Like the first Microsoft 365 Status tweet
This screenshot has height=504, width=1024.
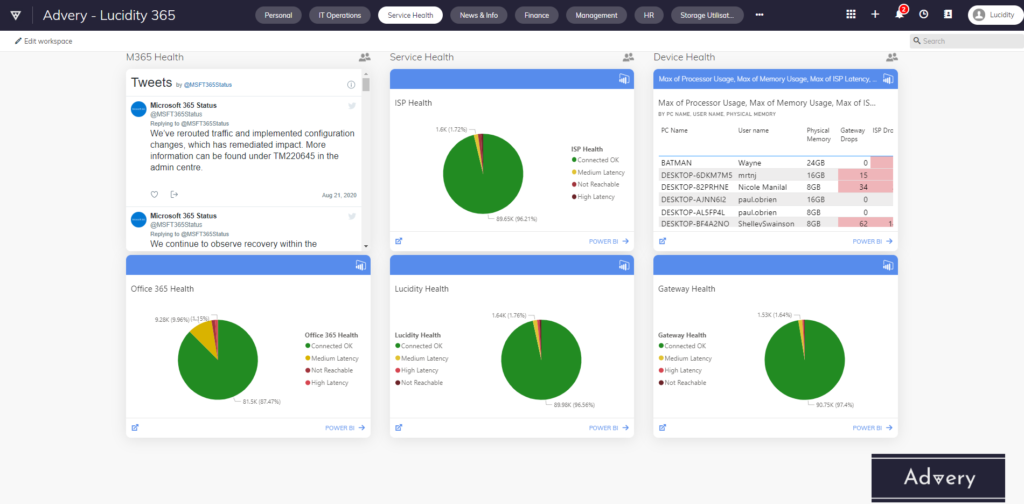155,194
